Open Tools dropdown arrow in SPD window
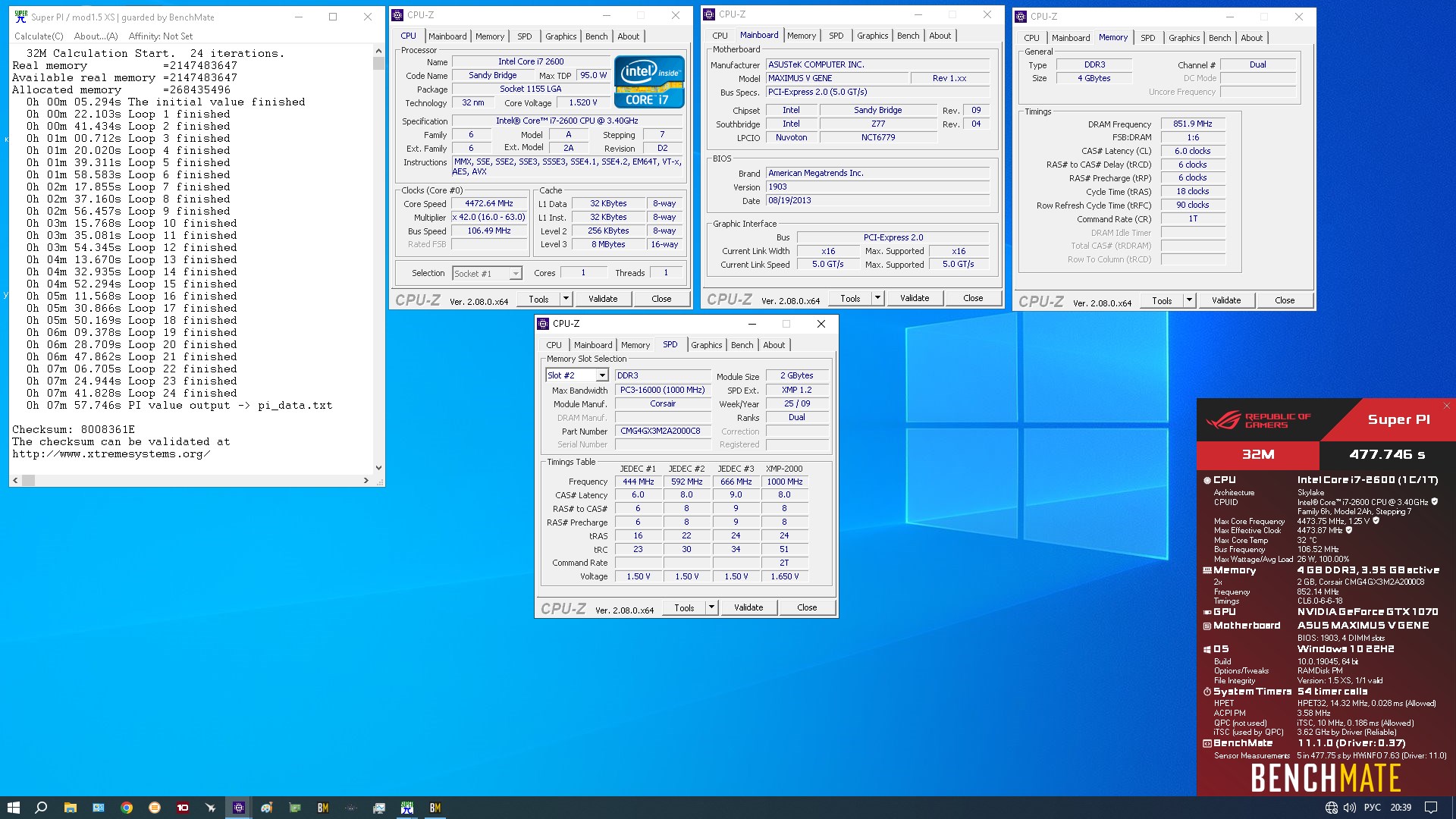This screenshot has width=1456, height=819. [x=711, y=607]
